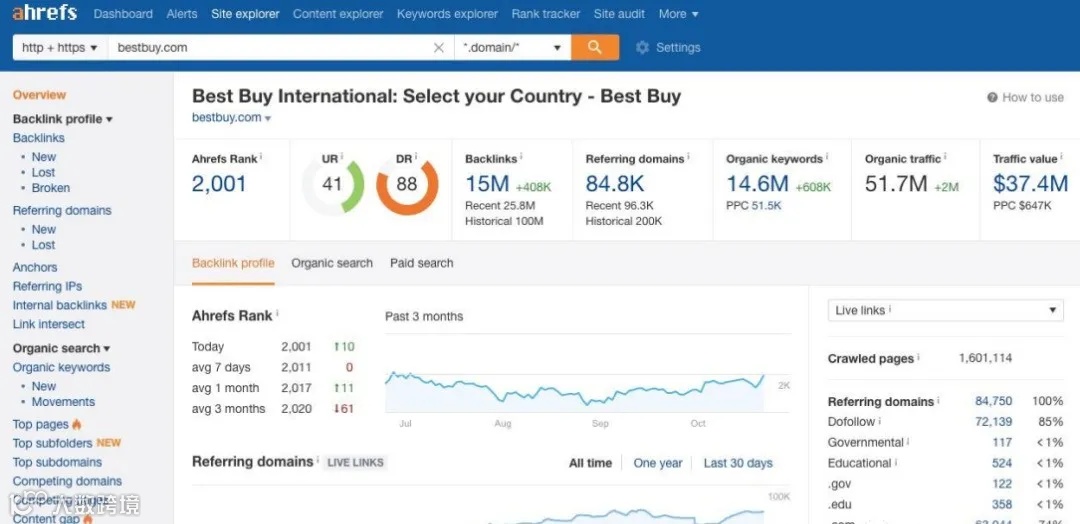Click the info icon beside Organic keywords
Image resolution: width=1080 pixels, height=524 pixels.
pos(827,157)
